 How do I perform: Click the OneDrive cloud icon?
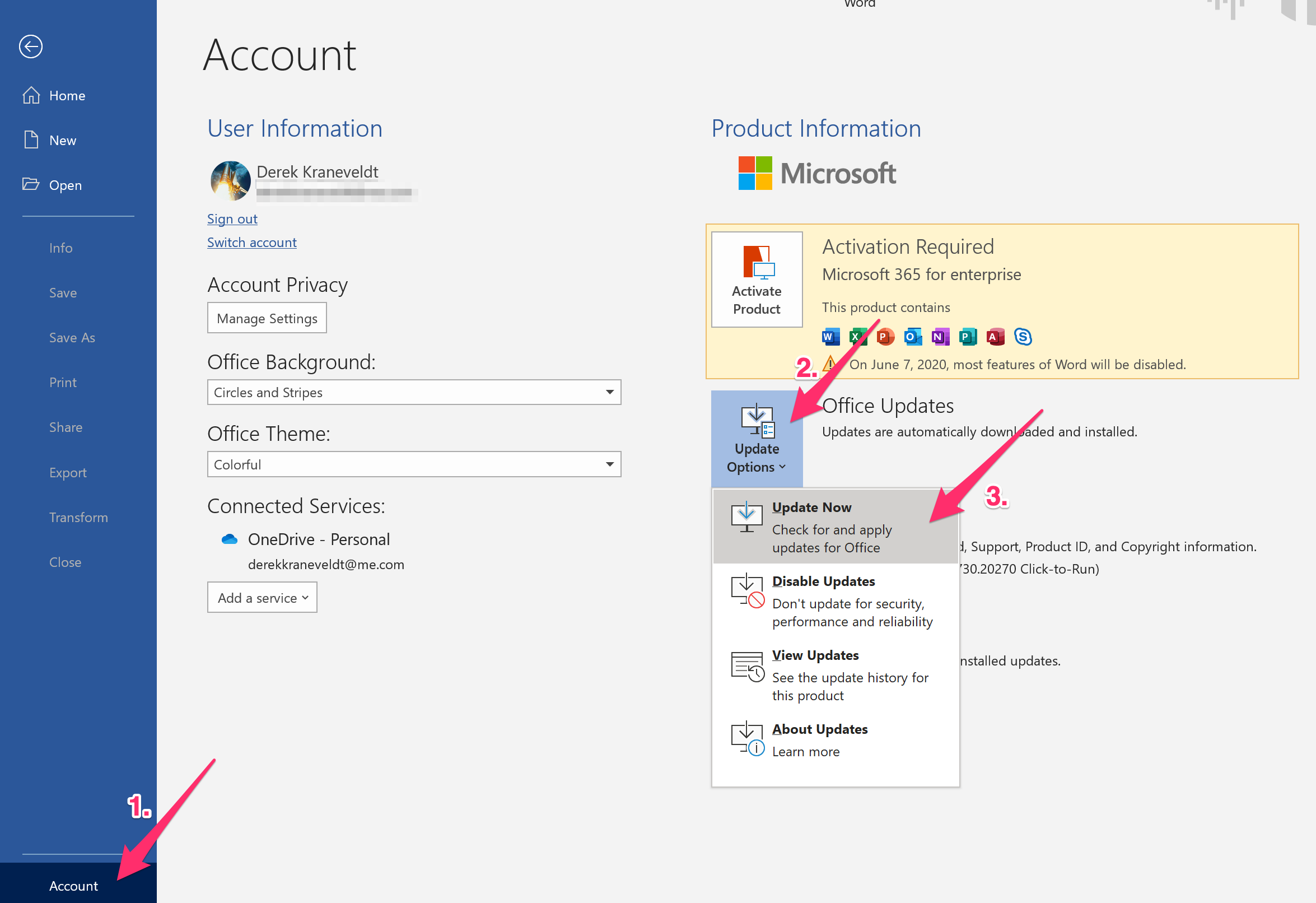tap(230, 539)
